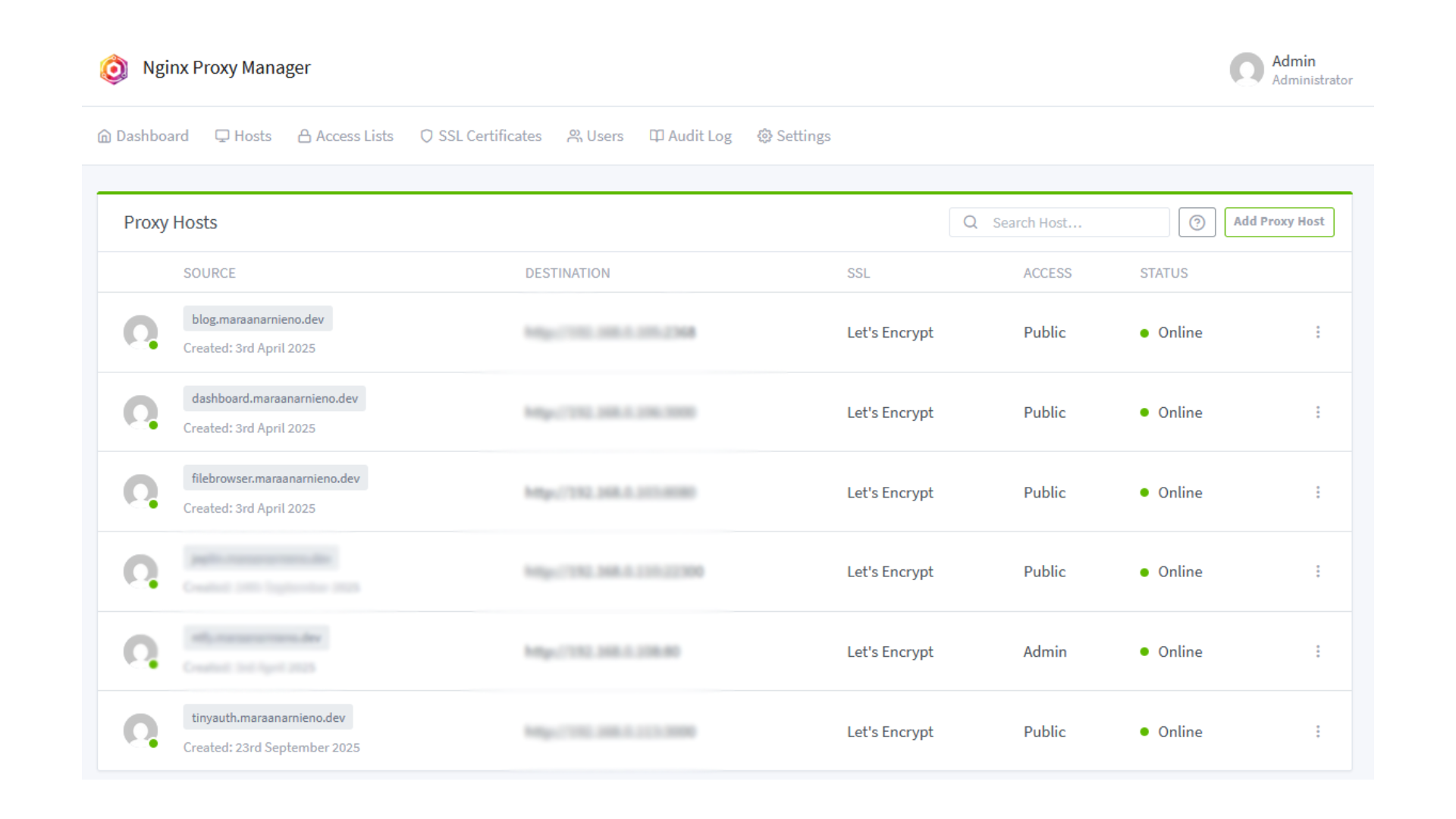Click the Nginx Proxy Manager logo icon
Image resolution: width=1456 pixels, height=819 pixels.
pos(114,69)
